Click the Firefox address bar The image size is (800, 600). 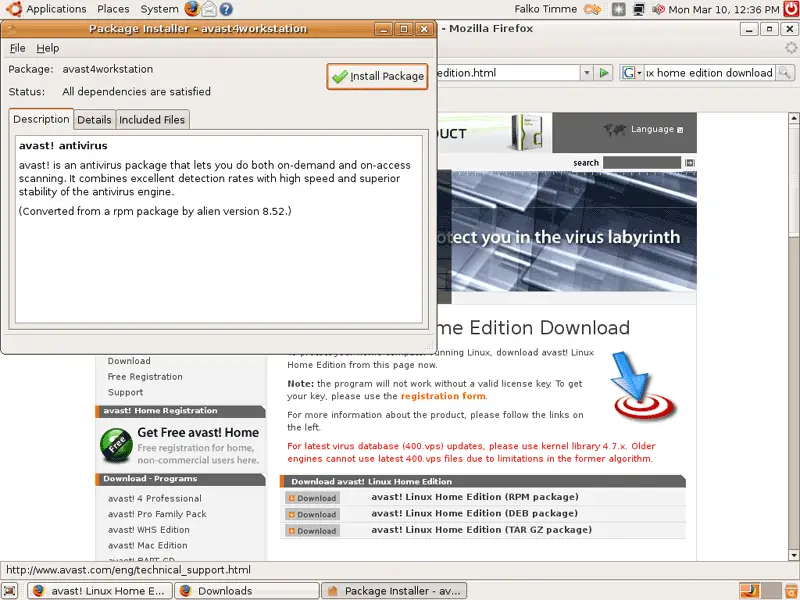508,73
